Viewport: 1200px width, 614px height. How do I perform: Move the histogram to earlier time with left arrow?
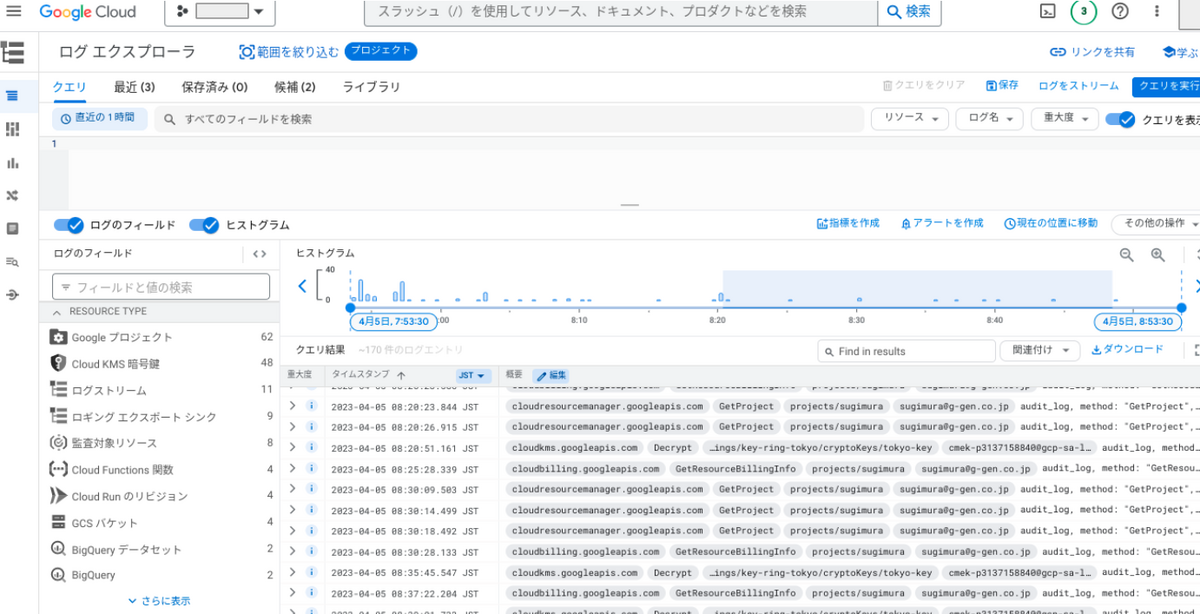(x=303, y=286)
